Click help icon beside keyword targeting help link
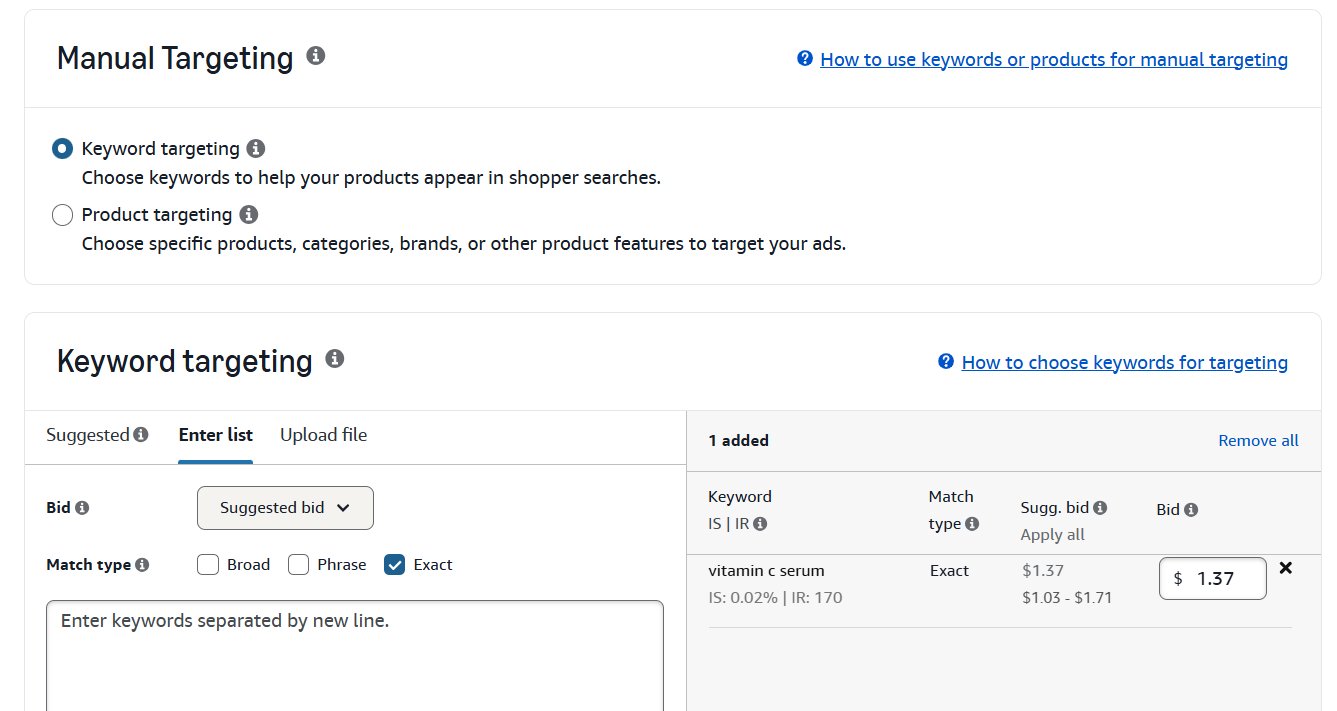 click(945, 361)
